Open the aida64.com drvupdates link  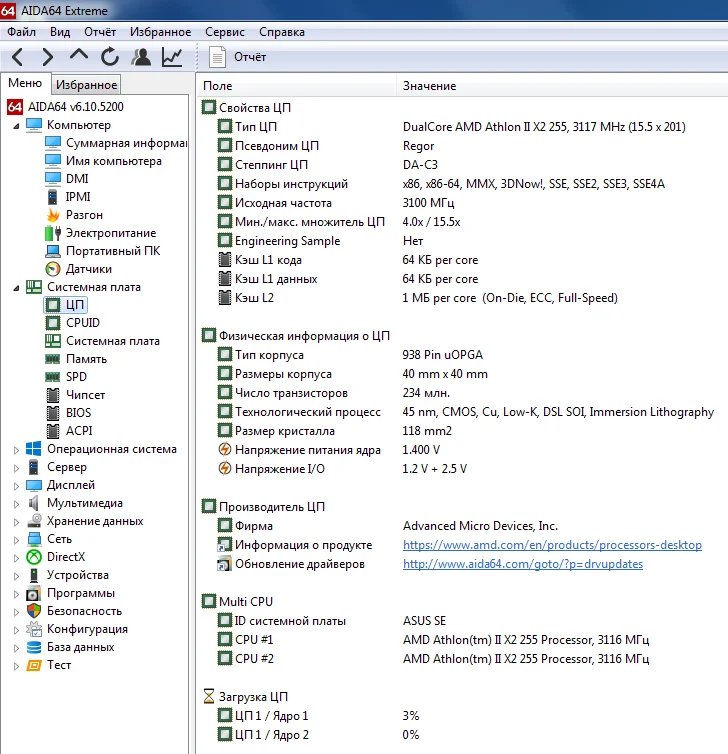point(523,564)
